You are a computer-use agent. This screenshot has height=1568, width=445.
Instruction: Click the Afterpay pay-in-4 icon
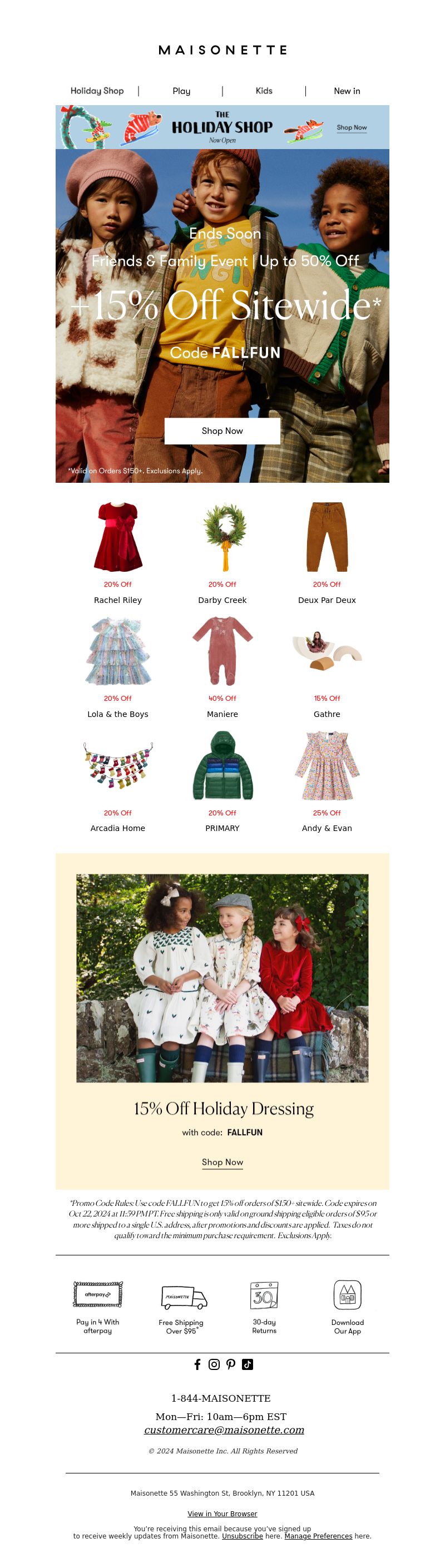[98, 1294]
